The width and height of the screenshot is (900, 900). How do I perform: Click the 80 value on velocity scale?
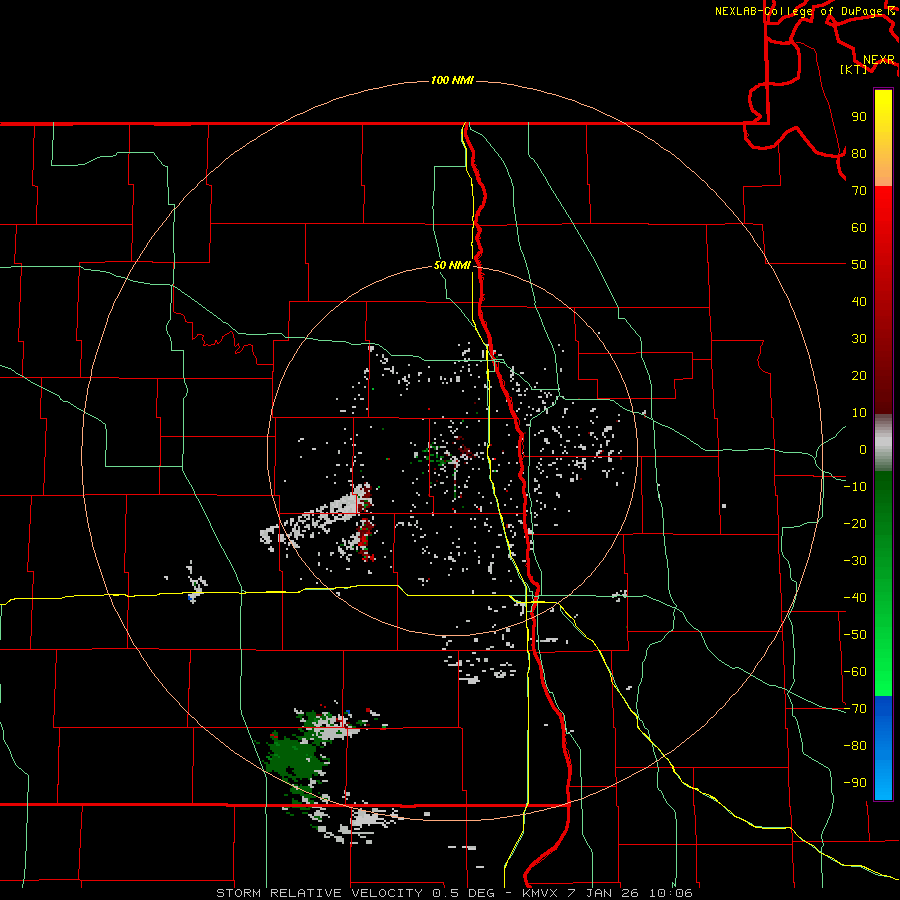coord(859,154)
